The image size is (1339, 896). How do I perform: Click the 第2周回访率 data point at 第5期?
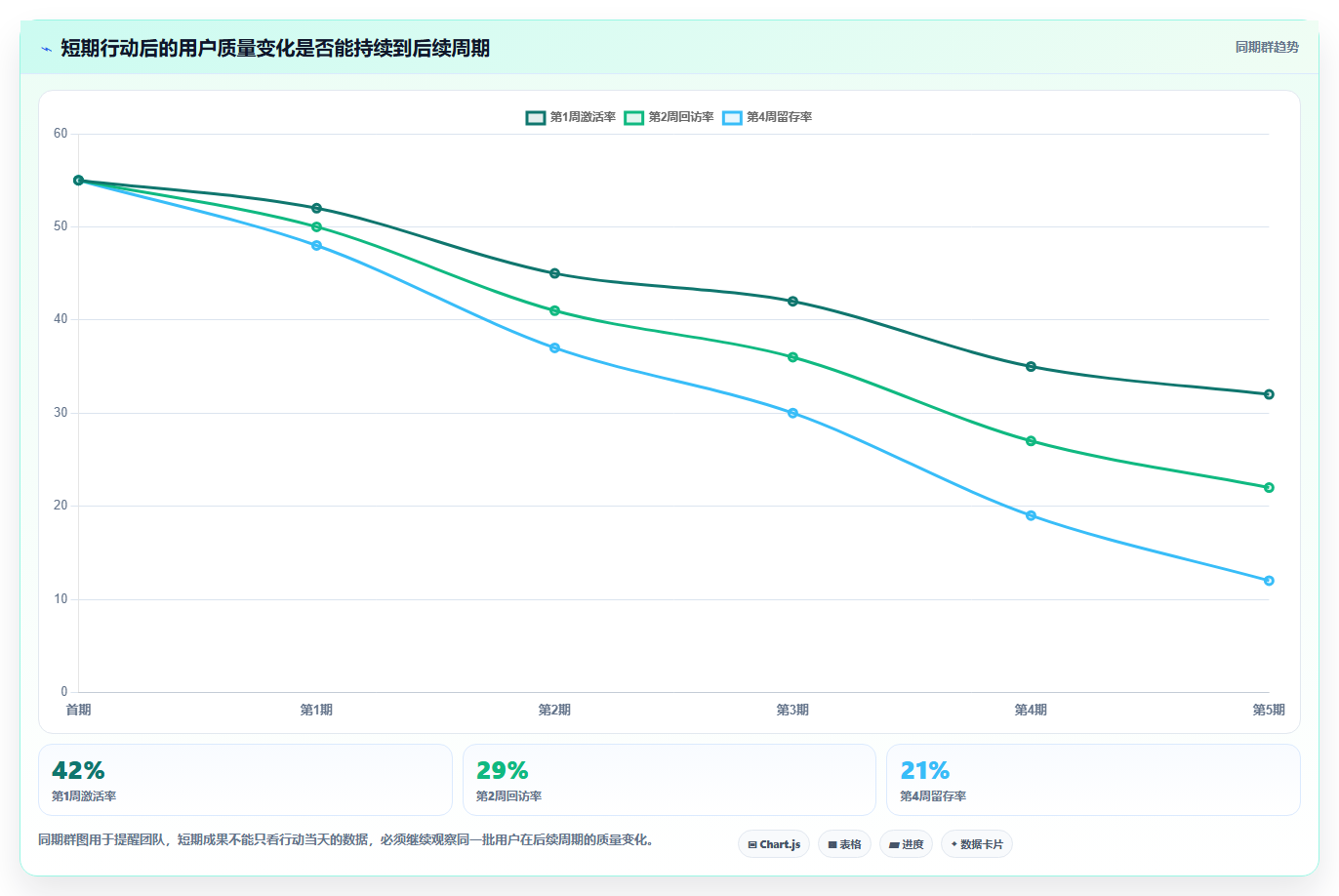pyautogui.click(x=1269, y=488)
